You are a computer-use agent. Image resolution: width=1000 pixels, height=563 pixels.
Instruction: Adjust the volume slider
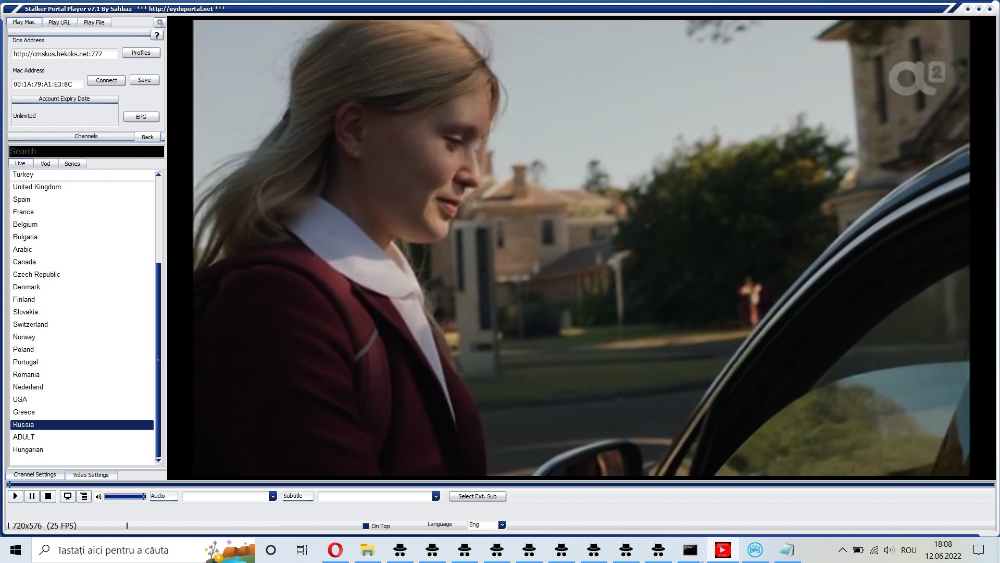(126, 496)
